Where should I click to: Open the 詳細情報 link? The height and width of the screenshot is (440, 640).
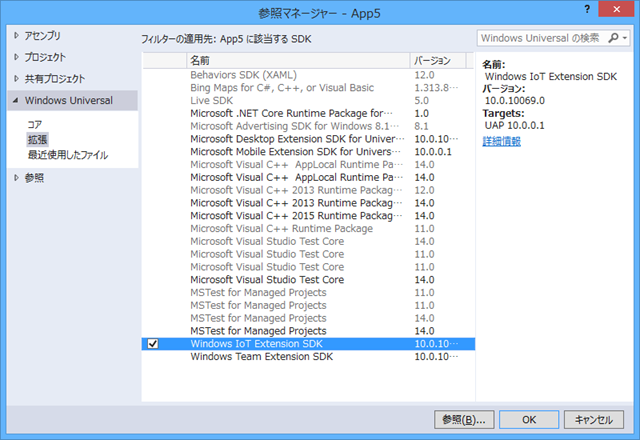502,141
